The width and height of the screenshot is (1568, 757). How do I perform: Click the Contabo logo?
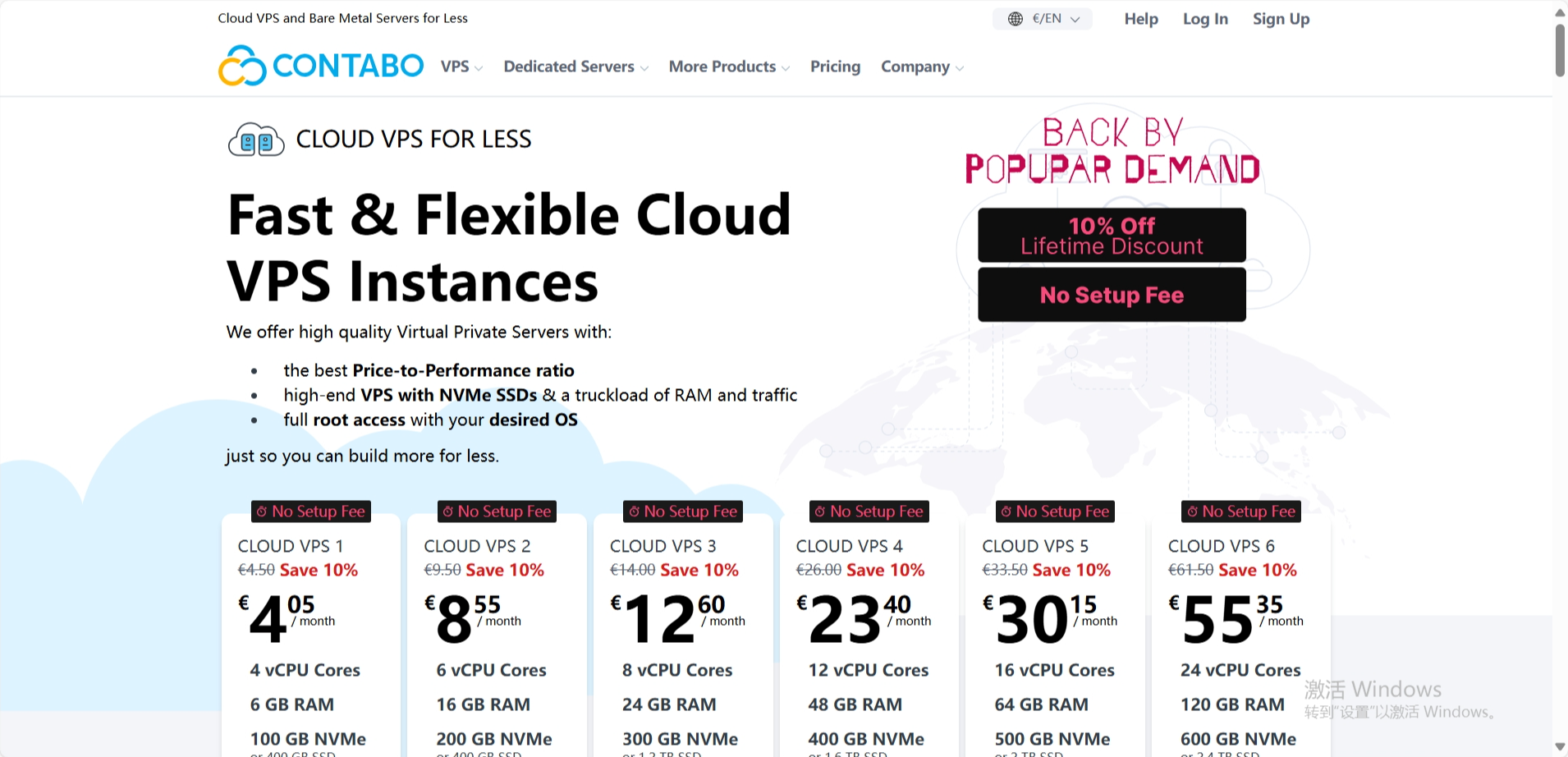(320, 65)
